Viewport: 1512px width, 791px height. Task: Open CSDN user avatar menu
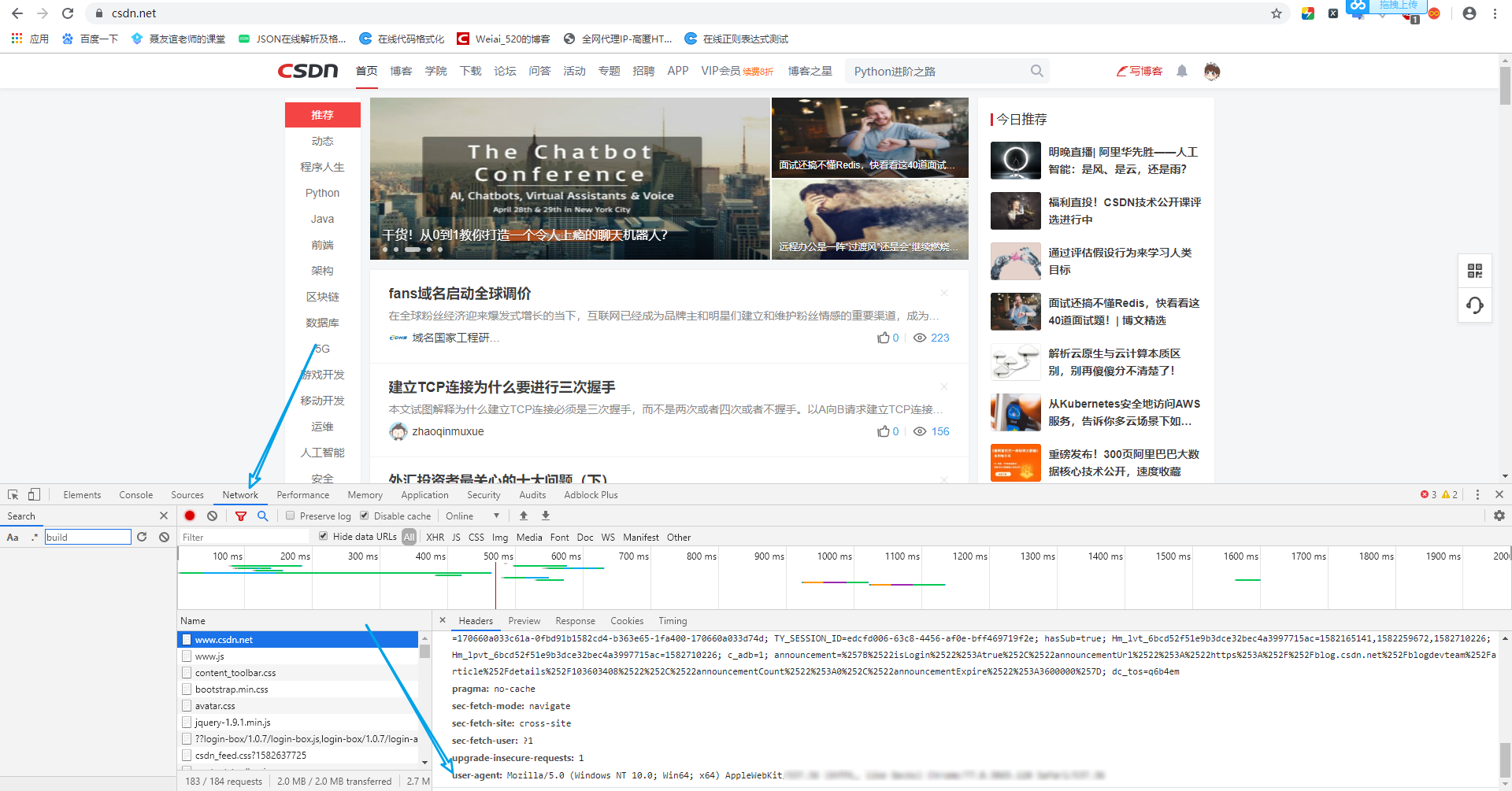point(1212,71)
